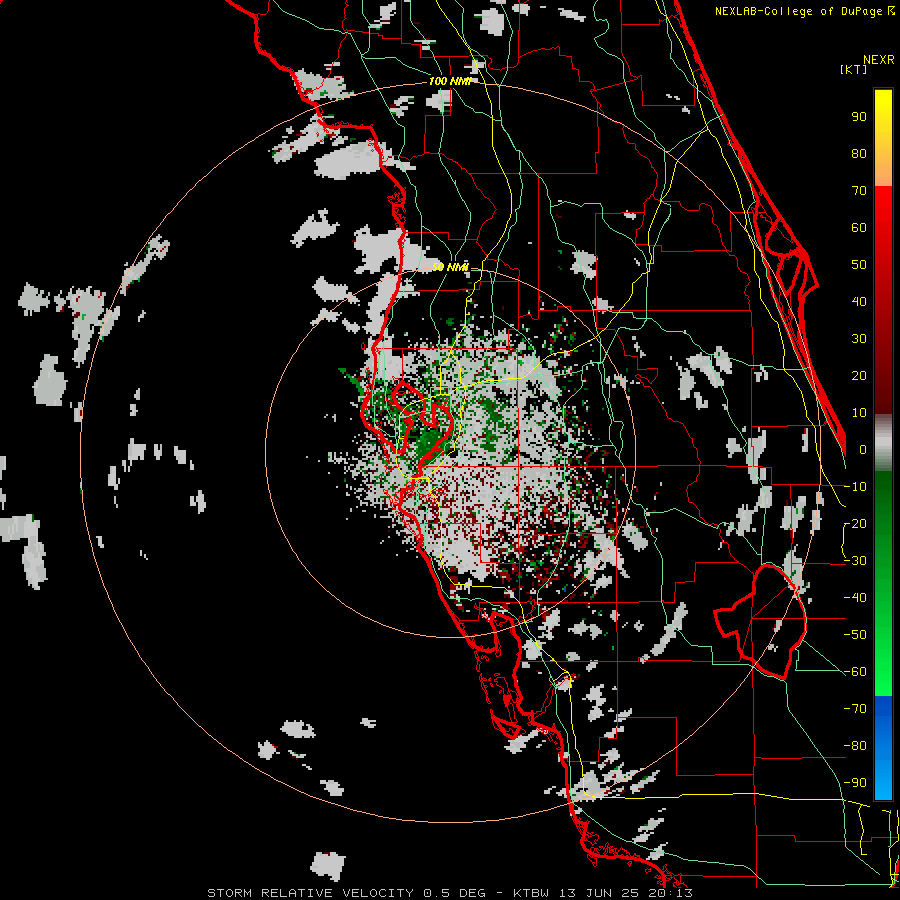Image resolution: width=900 pixels, height=900 pixels.
Task: Select the positive 40 knot scale label
Action: [859, 301]
